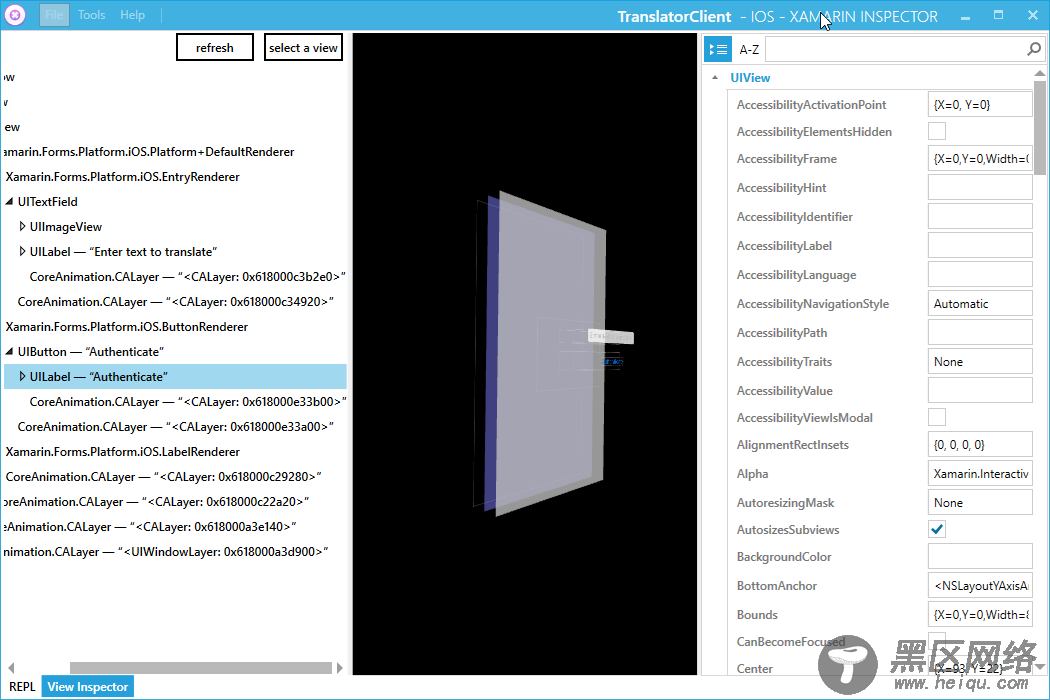The height and width of the screenshot is (700, 1050).
Task: Edit the Alpha value field
Action: [980, 474]
